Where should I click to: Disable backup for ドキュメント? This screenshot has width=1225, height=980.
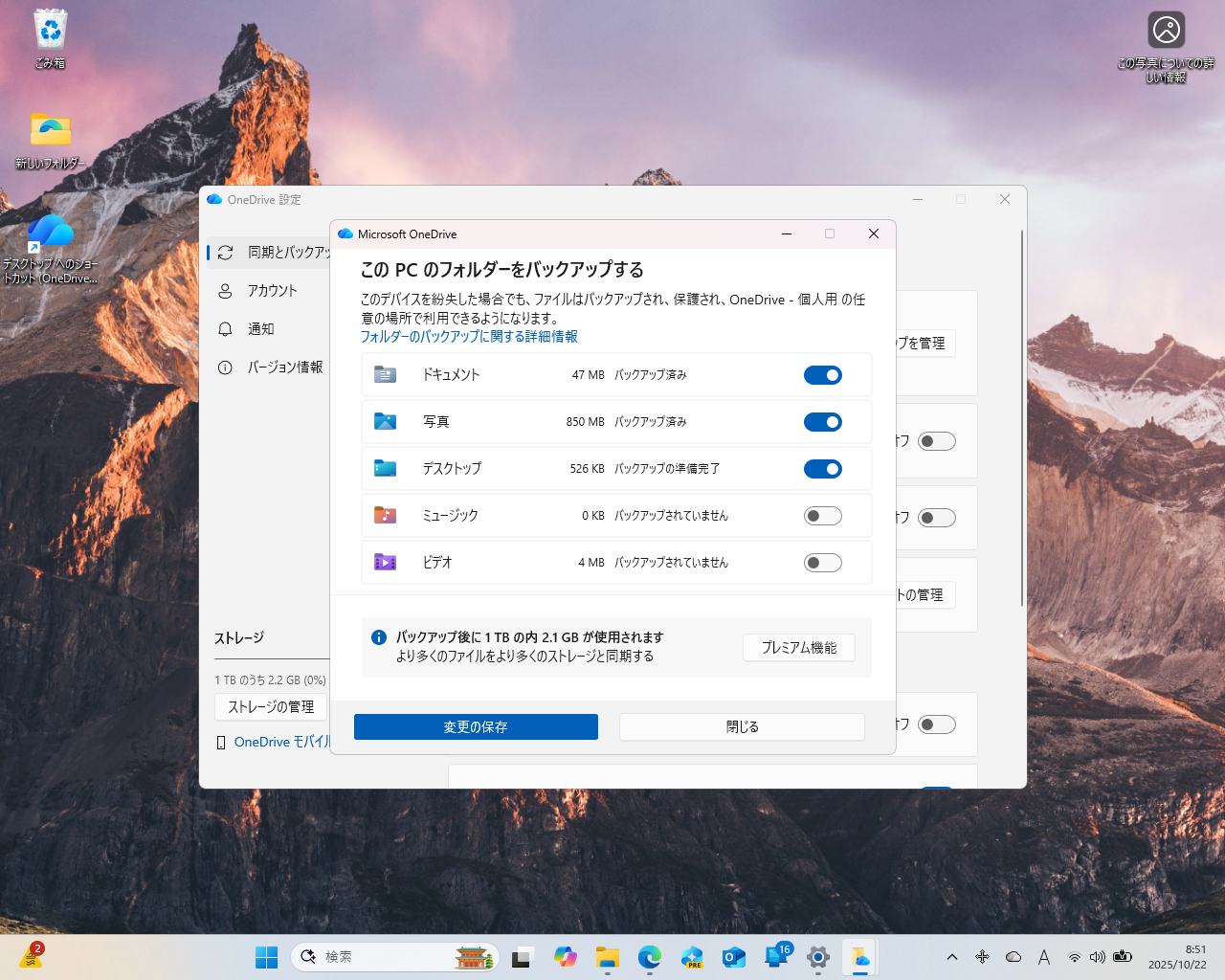(823, 375)
